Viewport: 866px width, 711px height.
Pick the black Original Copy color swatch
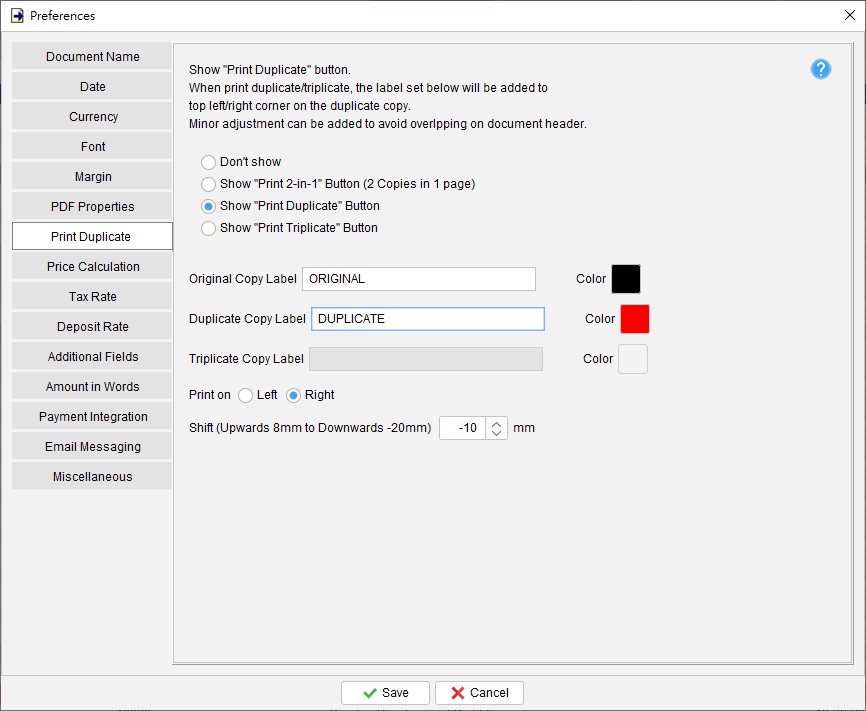(x=626, y=279)
